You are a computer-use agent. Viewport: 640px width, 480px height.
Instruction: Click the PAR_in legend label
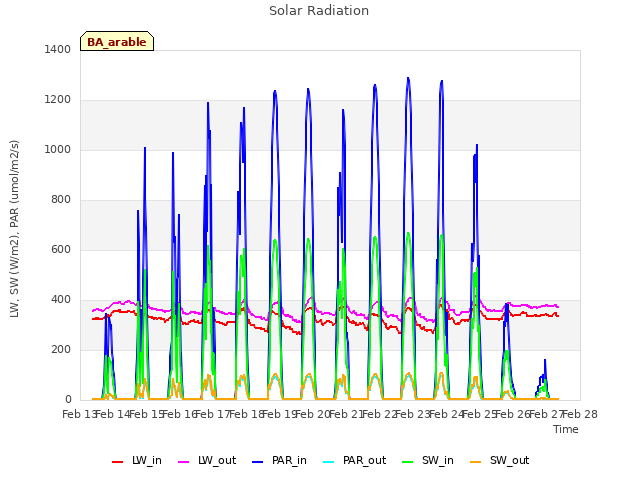click(x=289, y=460)
